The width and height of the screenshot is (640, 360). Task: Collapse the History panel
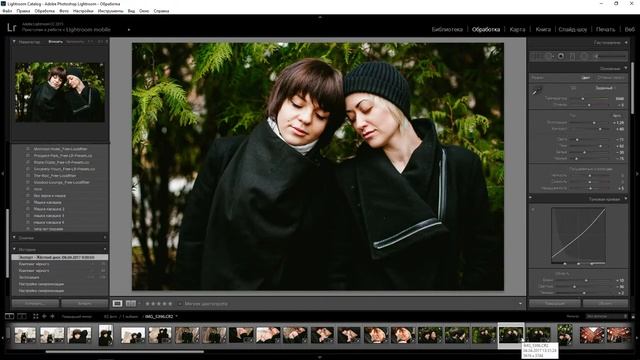click(x=14, y=249)
